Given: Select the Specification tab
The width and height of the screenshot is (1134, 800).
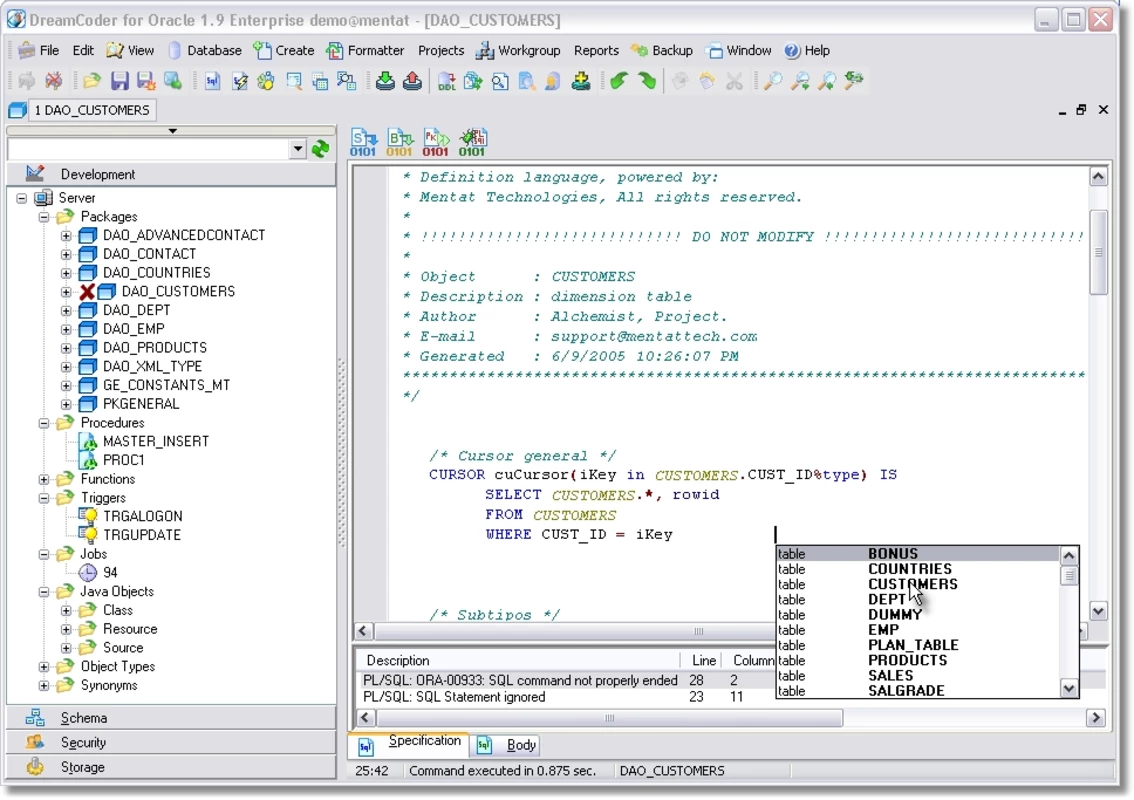Looking at the screenshot, I should (411, 744).
